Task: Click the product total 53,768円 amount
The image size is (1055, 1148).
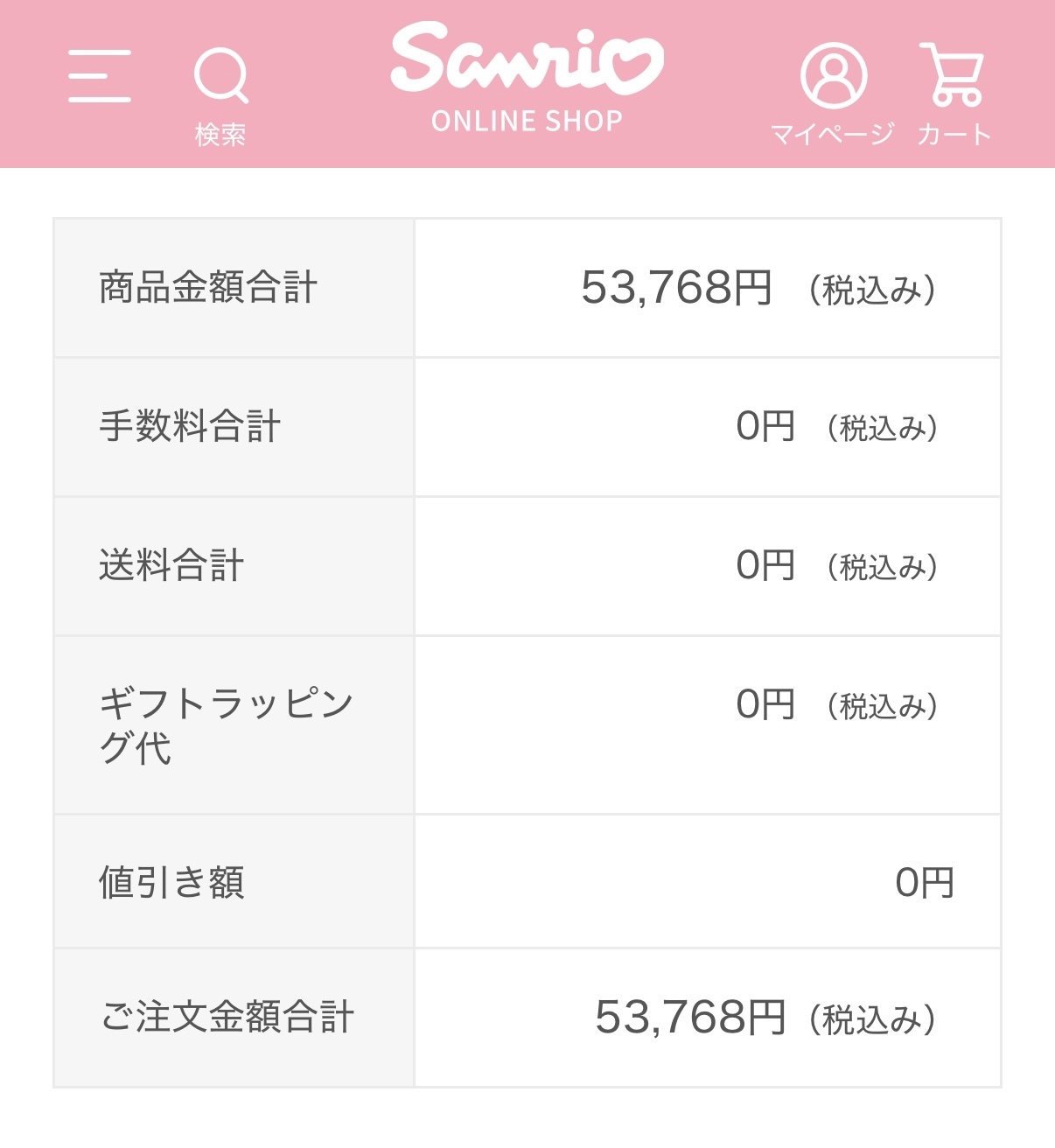Action: pyautogui.click(x=676, y=288)
